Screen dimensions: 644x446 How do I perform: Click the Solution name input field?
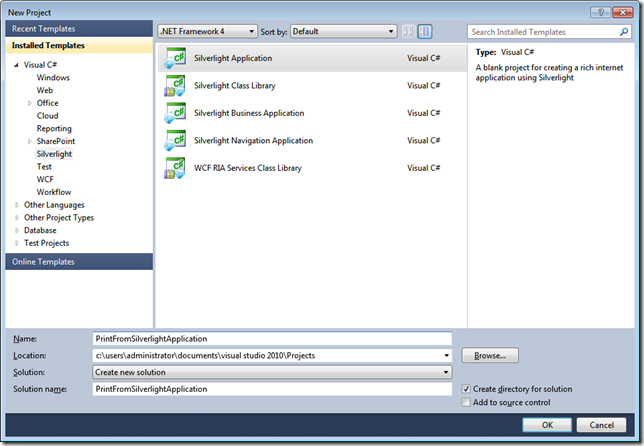pos(272,389)
